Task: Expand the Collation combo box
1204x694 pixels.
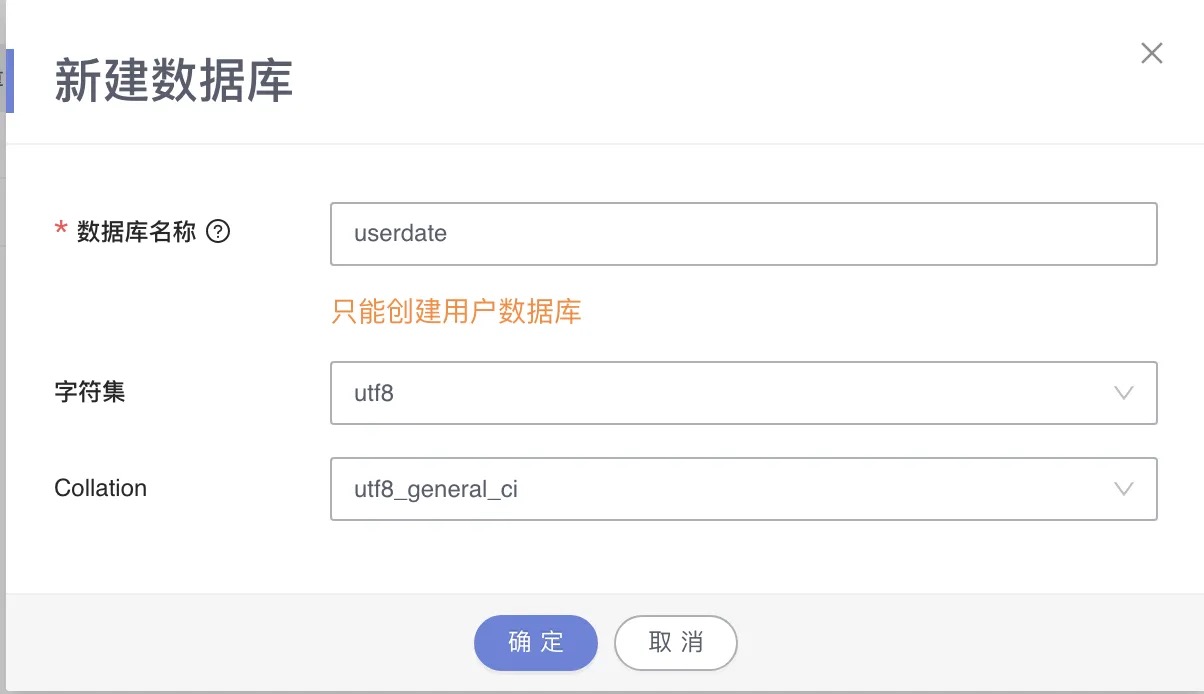Action: pos(743,489)
